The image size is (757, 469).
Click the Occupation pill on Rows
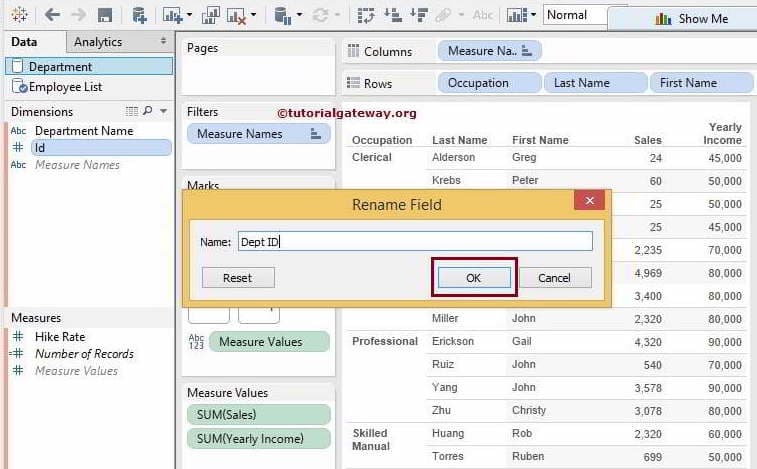489,83
